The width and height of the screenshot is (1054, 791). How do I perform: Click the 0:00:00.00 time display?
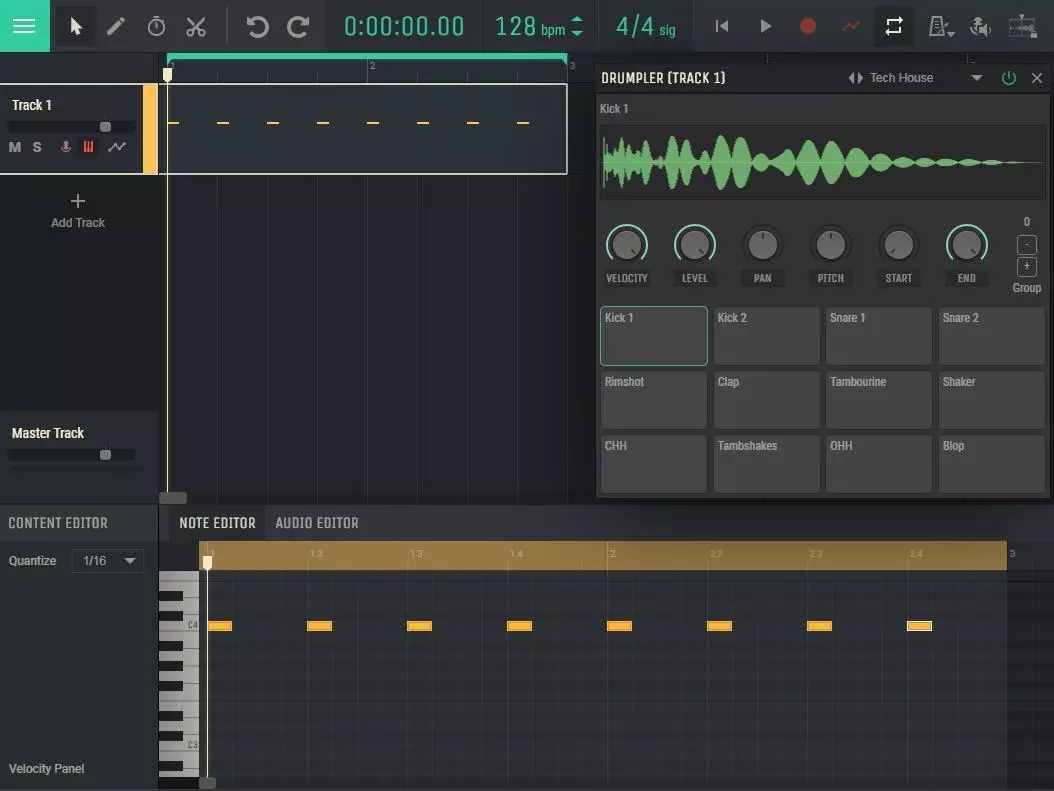click(x=403, y=27)
